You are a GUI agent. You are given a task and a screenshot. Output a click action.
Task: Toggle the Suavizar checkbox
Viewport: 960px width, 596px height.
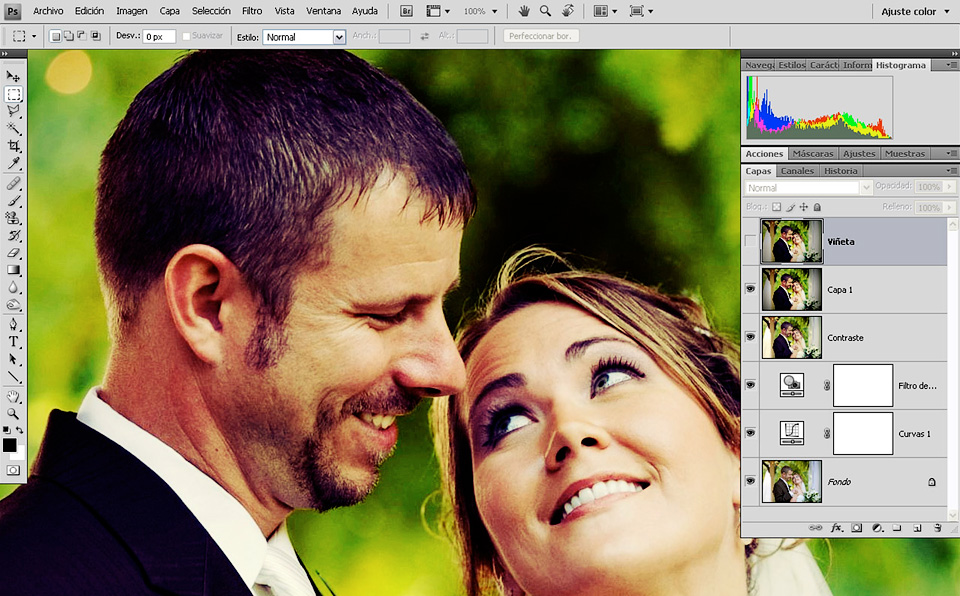[186, 37]
